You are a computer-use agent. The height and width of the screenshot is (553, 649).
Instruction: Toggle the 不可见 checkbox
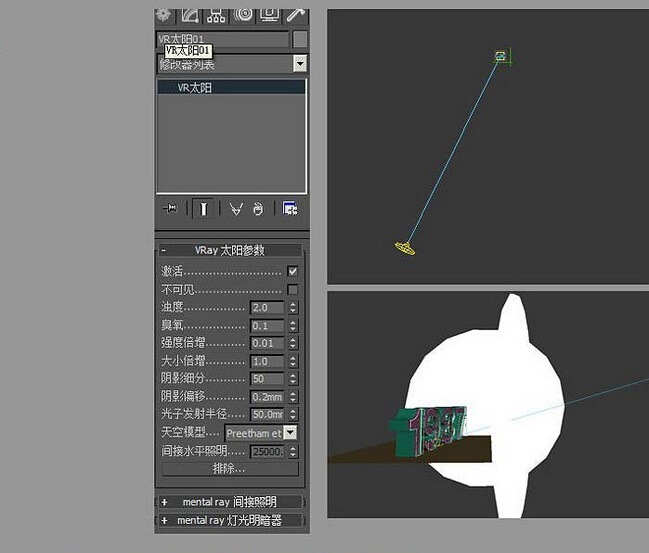coord(293,289)
